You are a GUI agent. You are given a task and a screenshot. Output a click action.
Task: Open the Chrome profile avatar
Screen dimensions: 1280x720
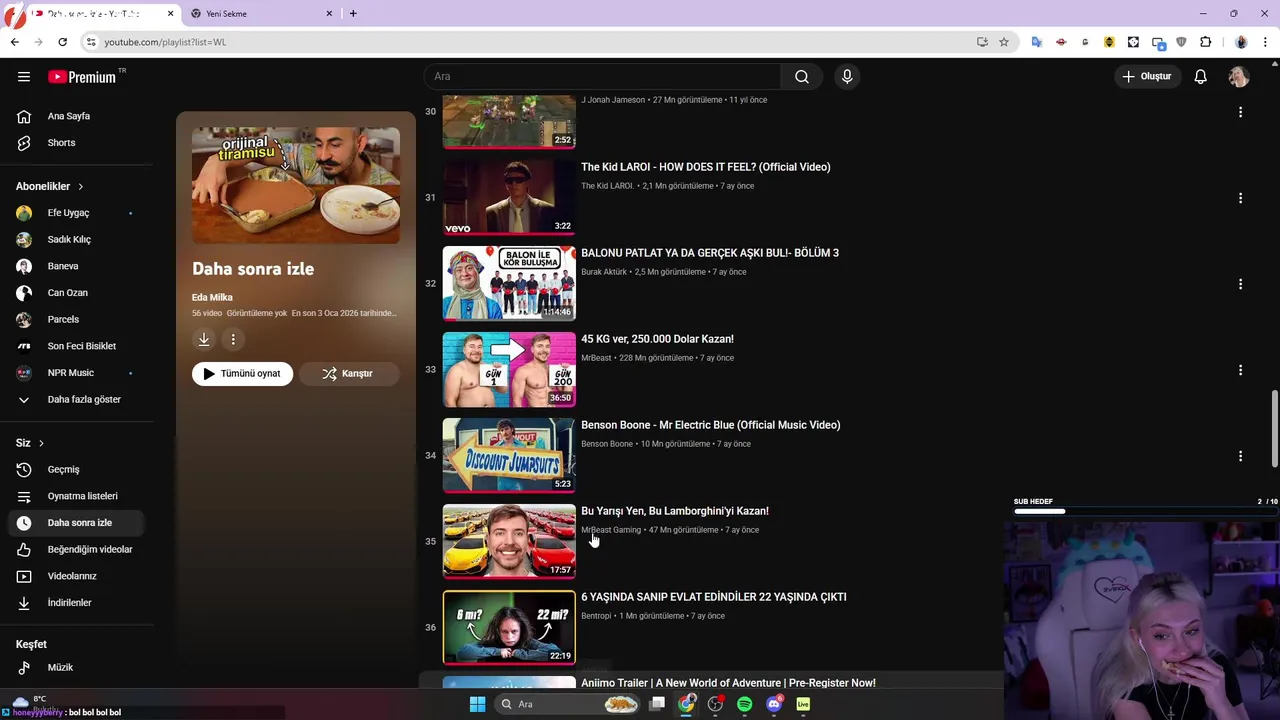[x=1241, y=42]
